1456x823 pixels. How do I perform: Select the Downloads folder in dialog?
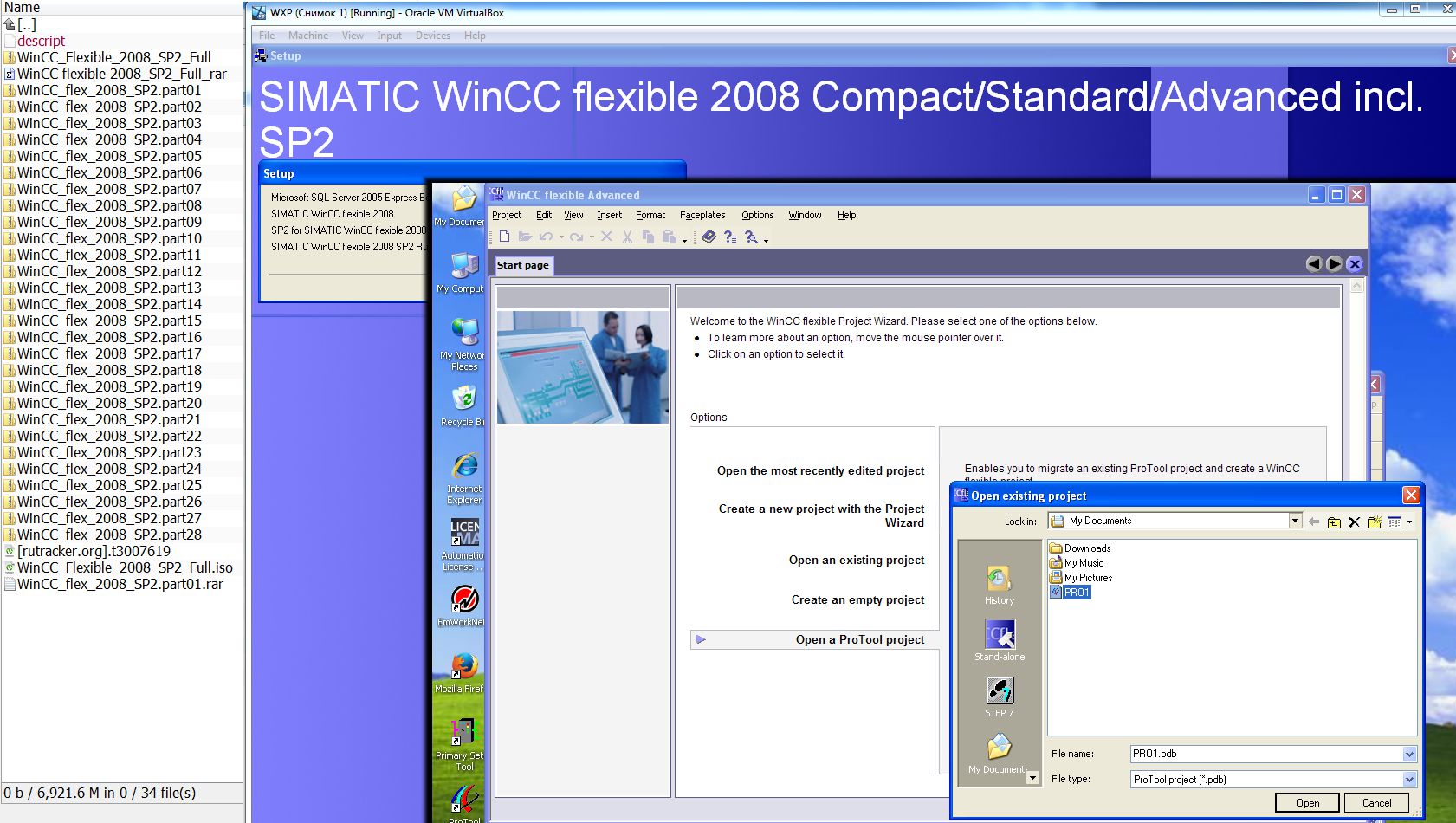tap(1080, 548)
